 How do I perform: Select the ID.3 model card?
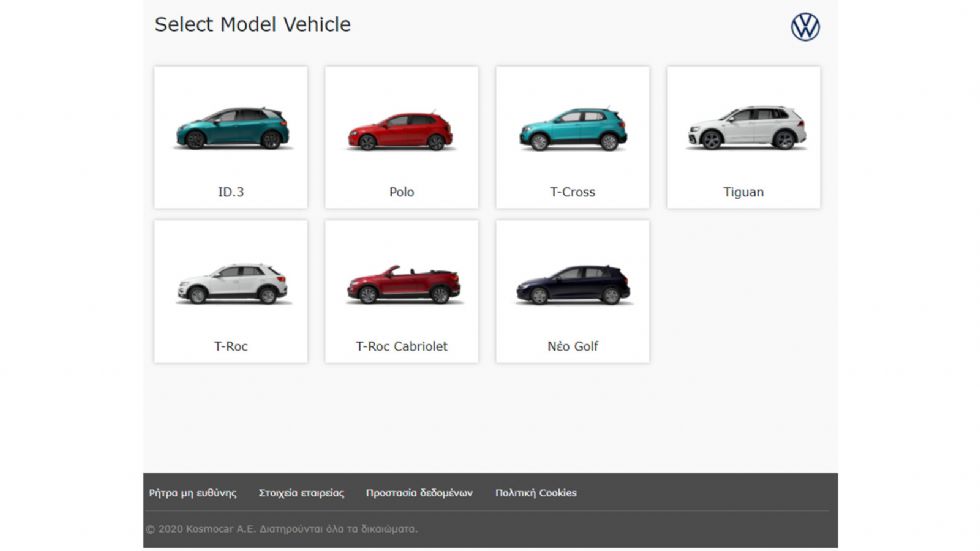click(231, 137)
